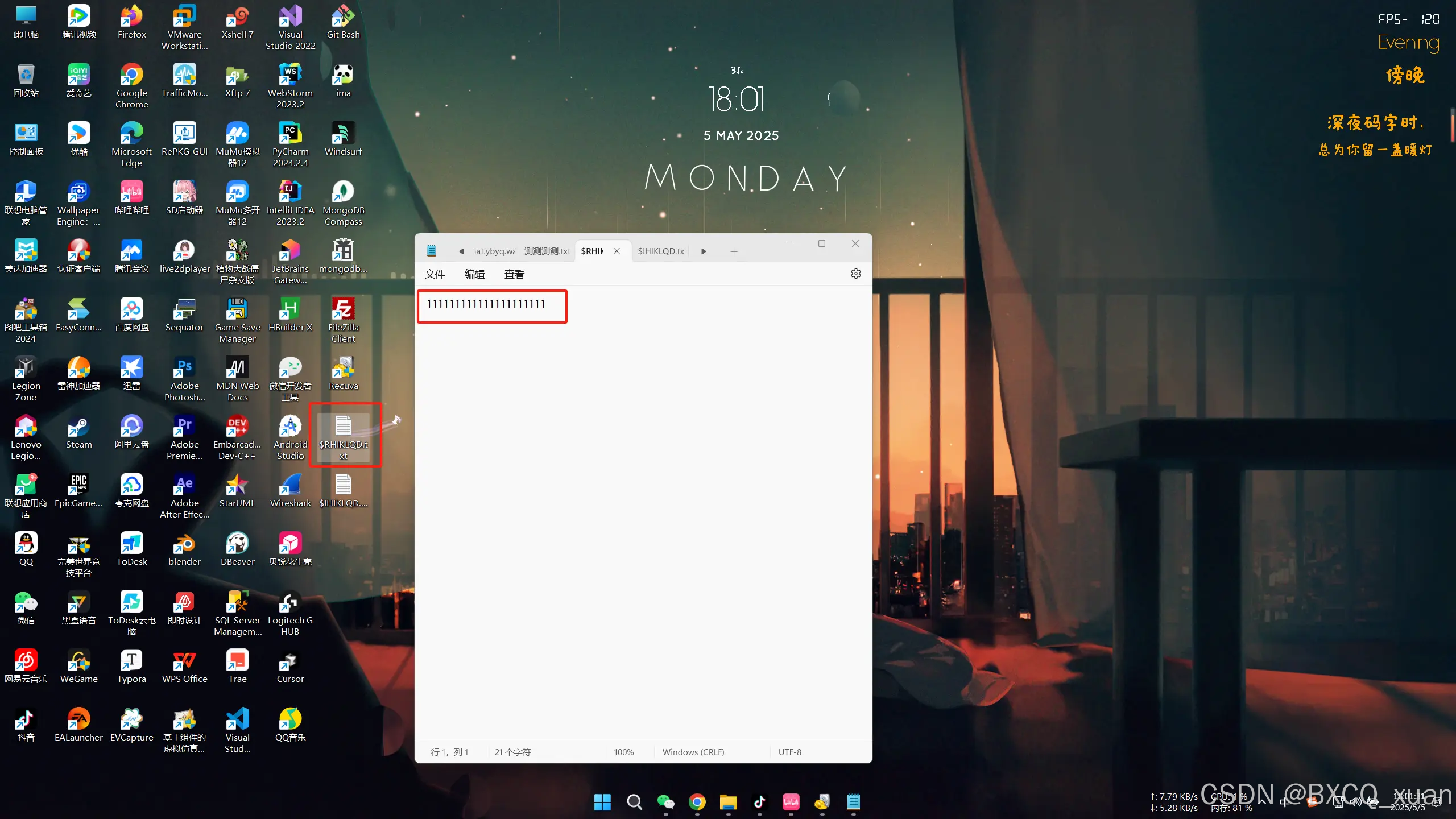Open the 编辑 menu
1456x819 pixels.
(x=474, y=275)
